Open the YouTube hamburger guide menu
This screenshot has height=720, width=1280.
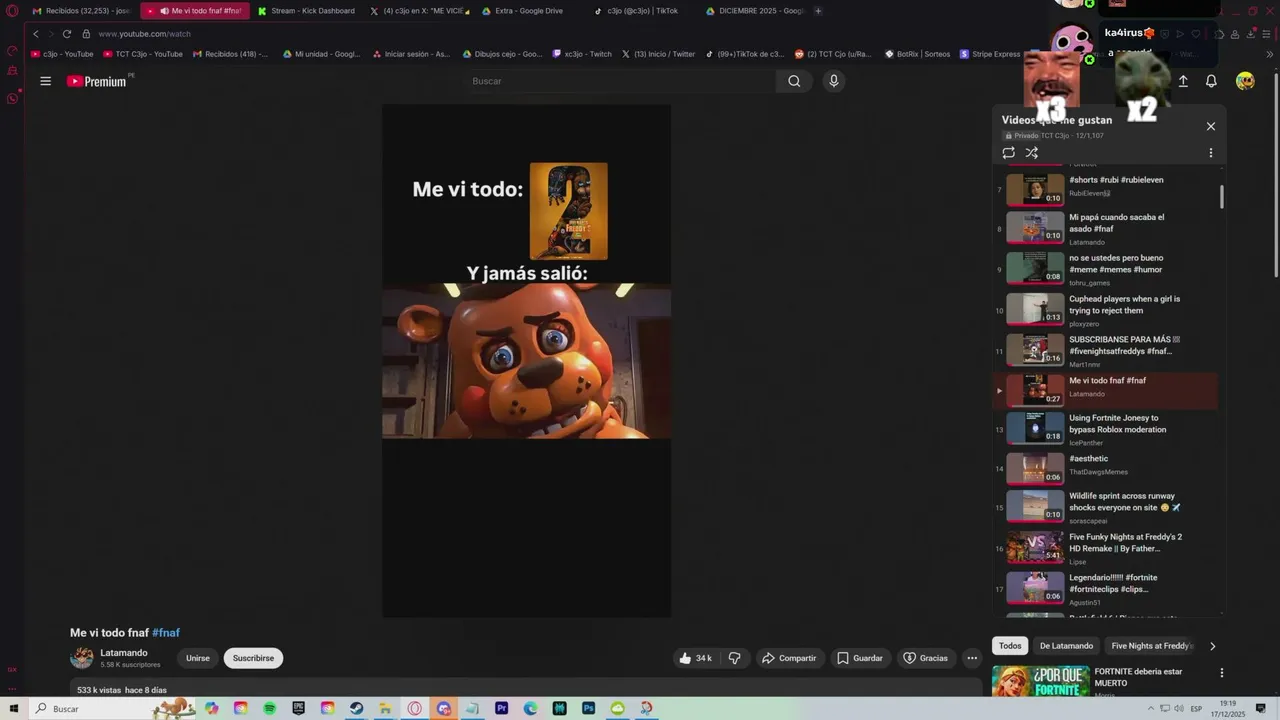click(x=45, y=81)
